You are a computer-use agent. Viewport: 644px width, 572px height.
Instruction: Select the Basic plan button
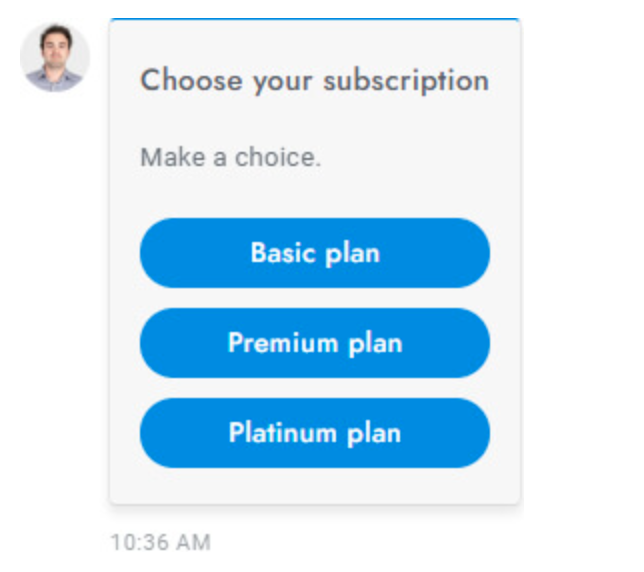(315, 253)
